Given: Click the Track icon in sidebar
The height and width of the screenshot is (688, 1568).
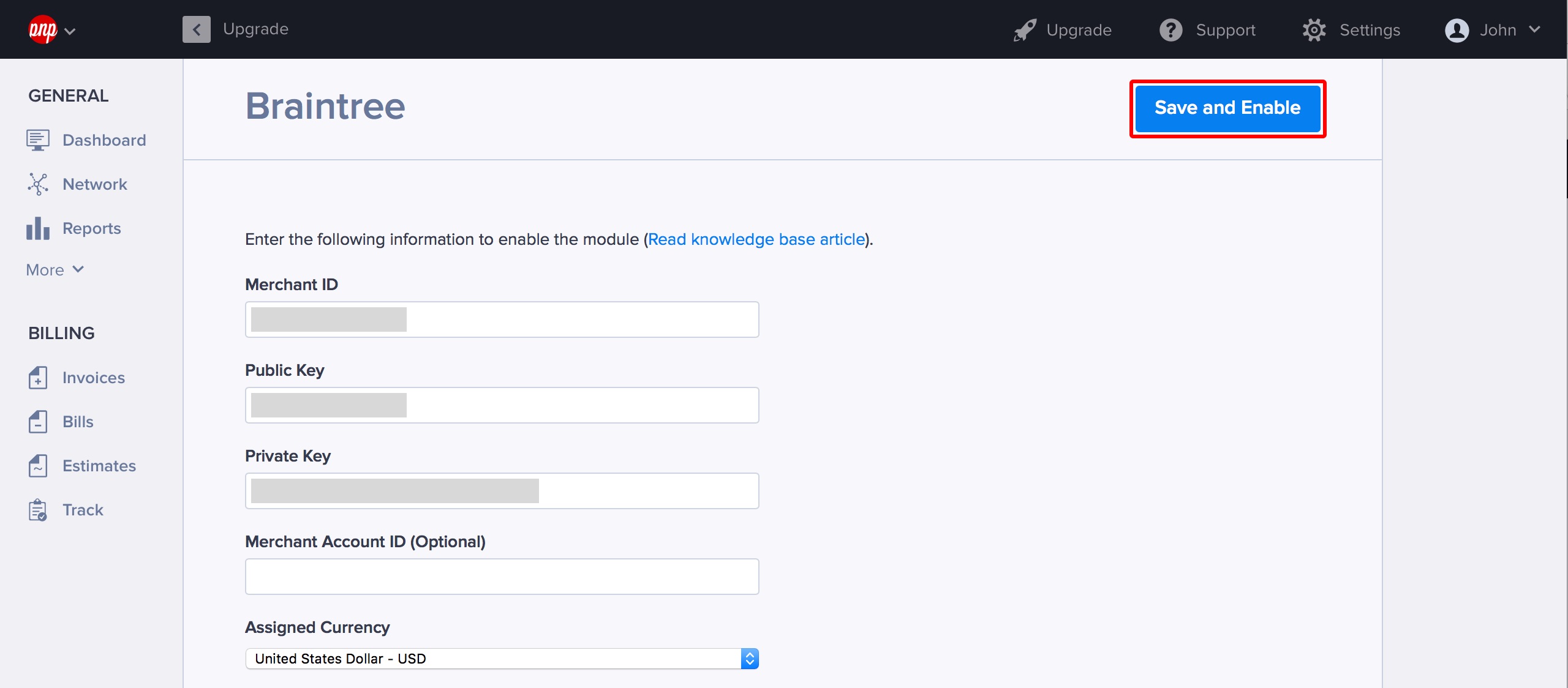Looking at the screenshot, I should [37, 510].
